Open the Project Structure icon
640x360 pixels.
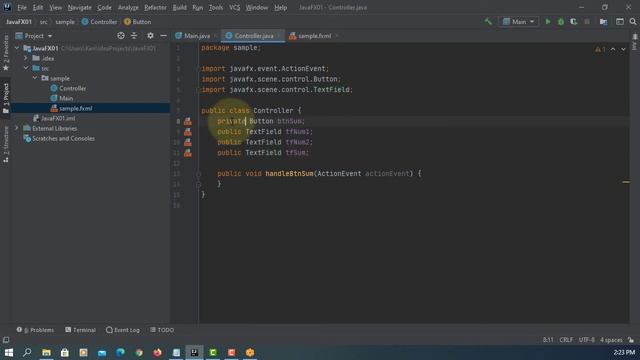pyautogui.click(x=603, y=22)
